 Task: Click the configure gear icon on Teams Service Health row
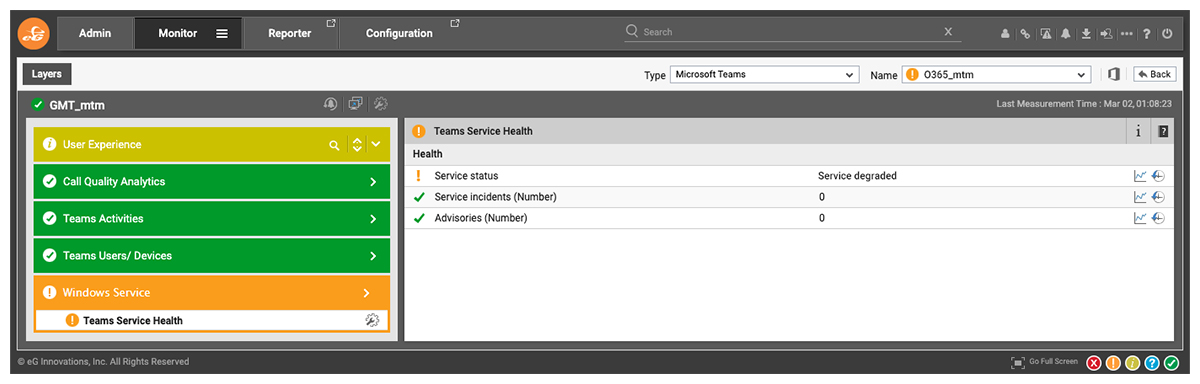372,321
